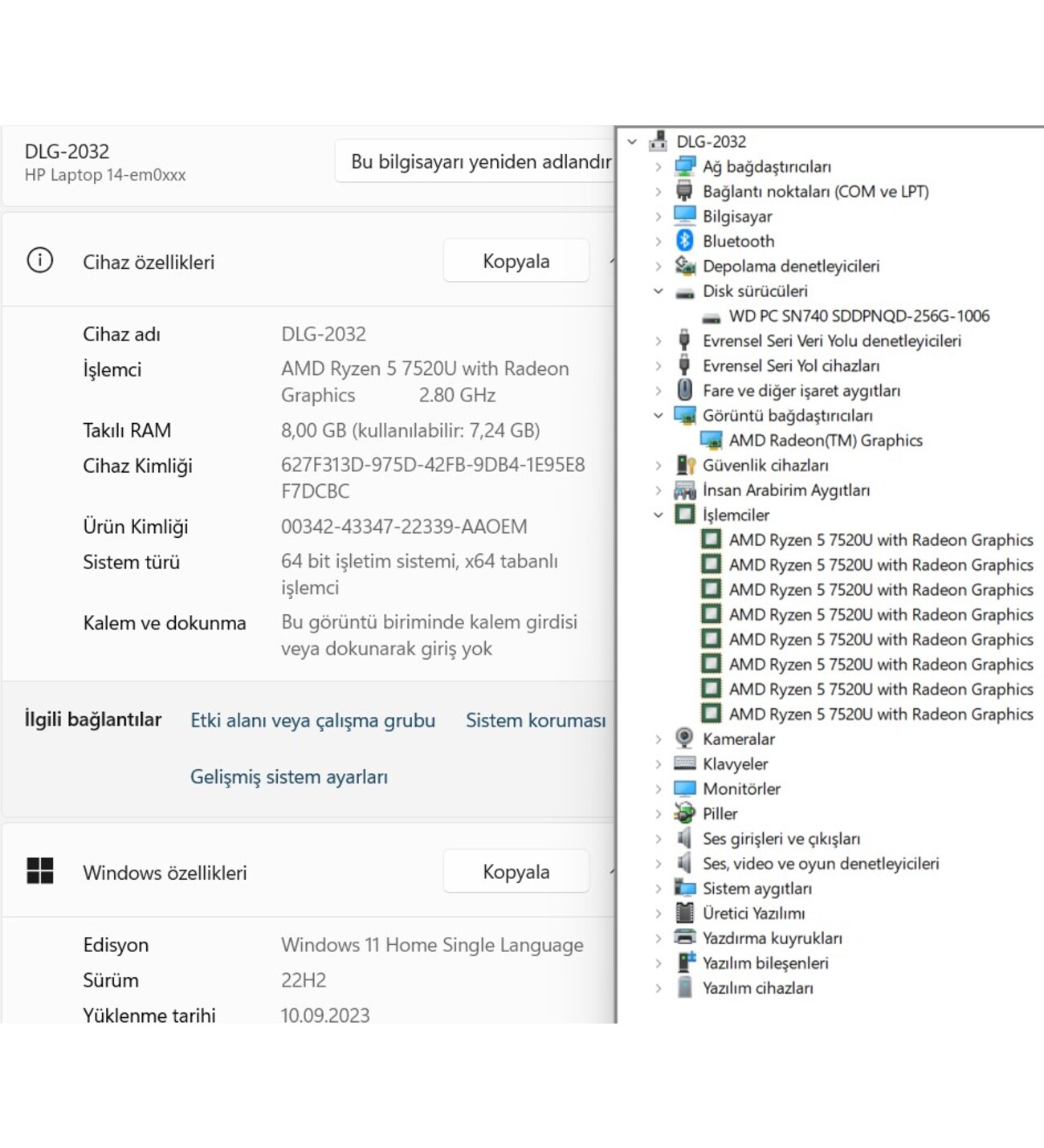Select the Sistem aygıtları row
The image size is (1044, 1148).
(x=757, y=888)
